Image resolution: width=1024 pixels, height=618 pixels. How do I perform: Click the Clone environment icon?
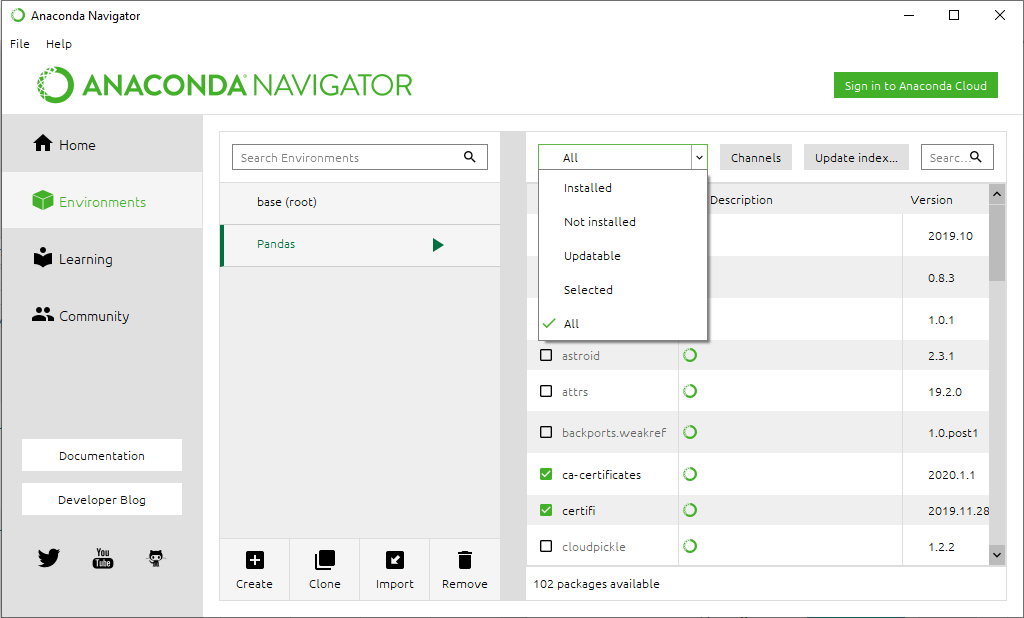325,560
